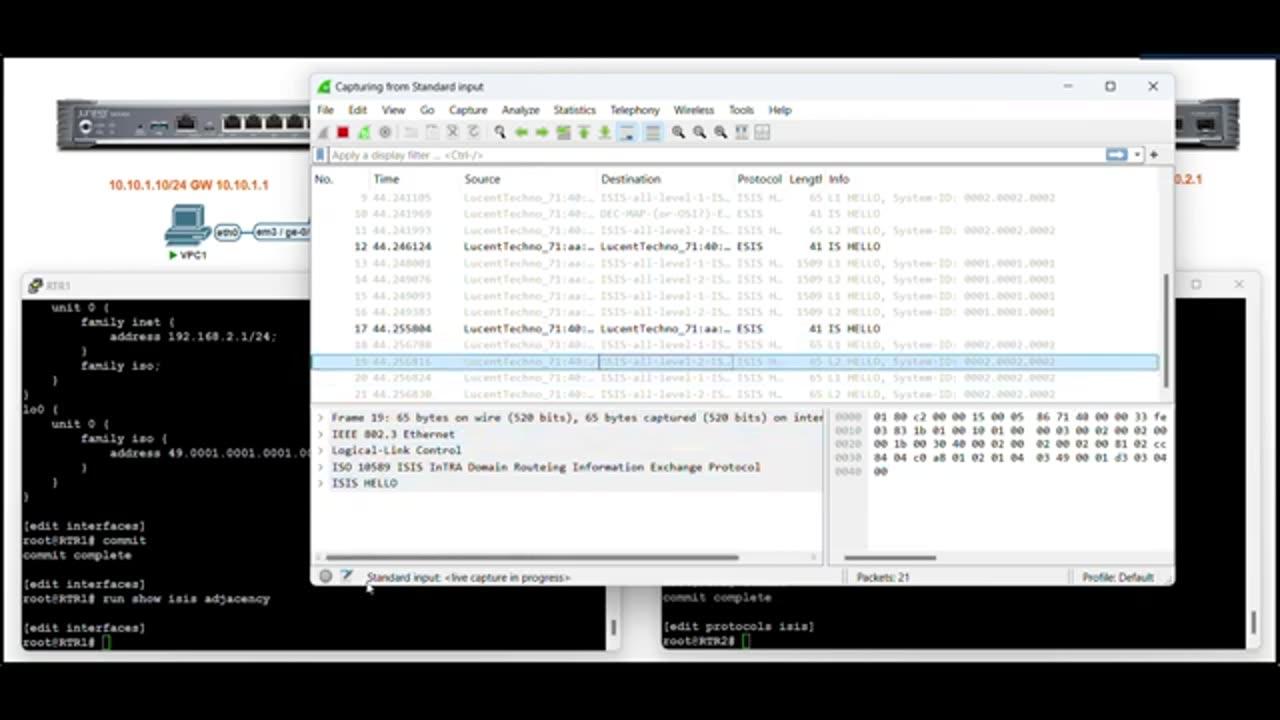Toggle packet list colorization
This screenshot has height=720, width=1280.
(652, 132)
